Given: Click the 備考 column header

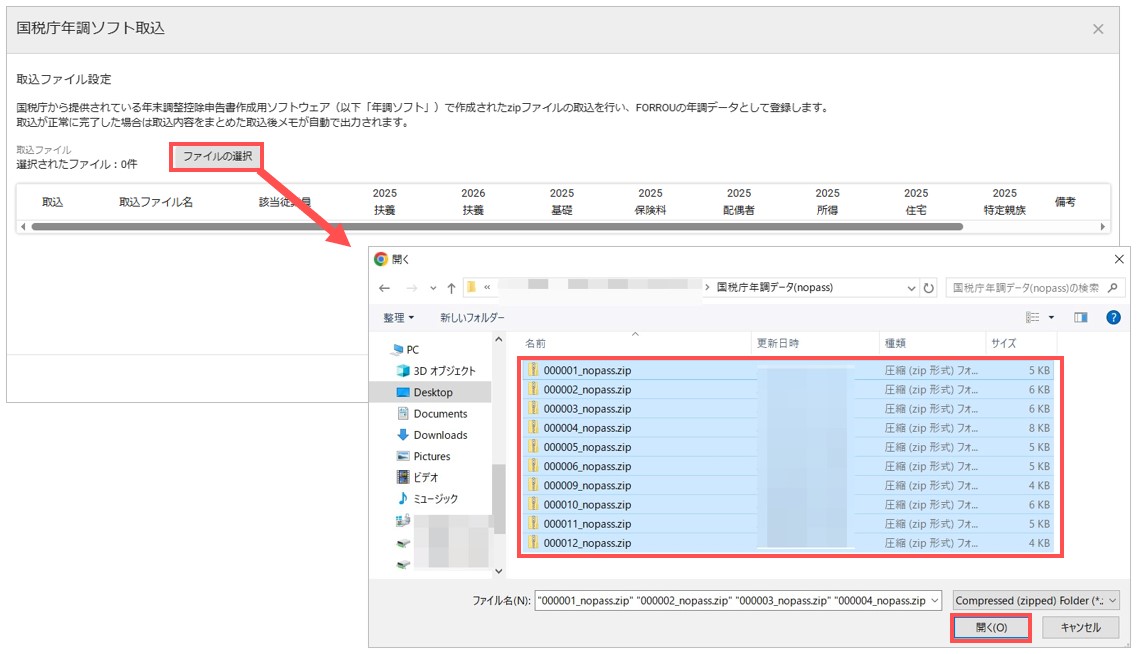Looking at the screenshot, I should (x=1064, y=202).
